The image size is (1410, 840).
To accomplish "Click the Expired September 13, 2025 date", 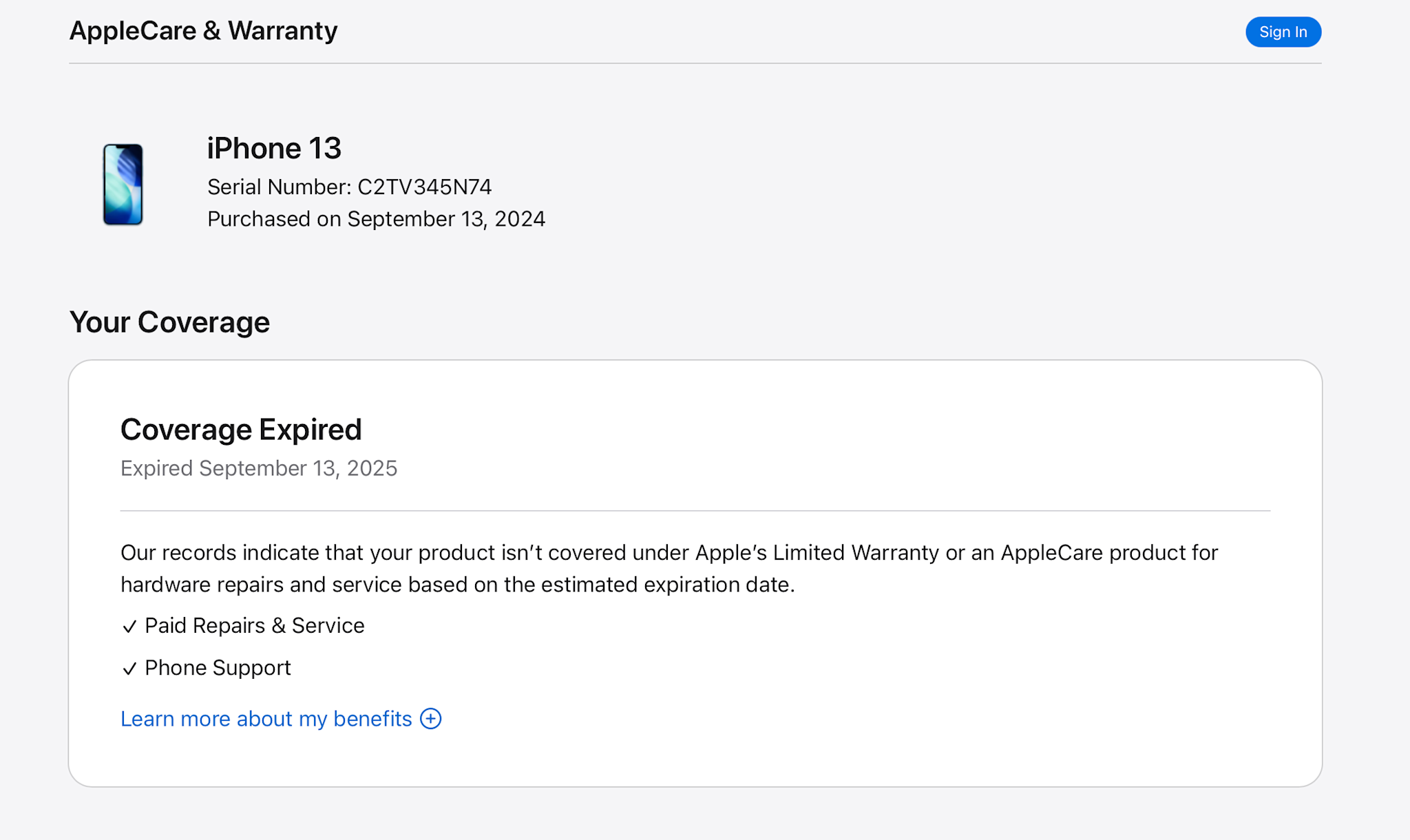I will 259,468.
